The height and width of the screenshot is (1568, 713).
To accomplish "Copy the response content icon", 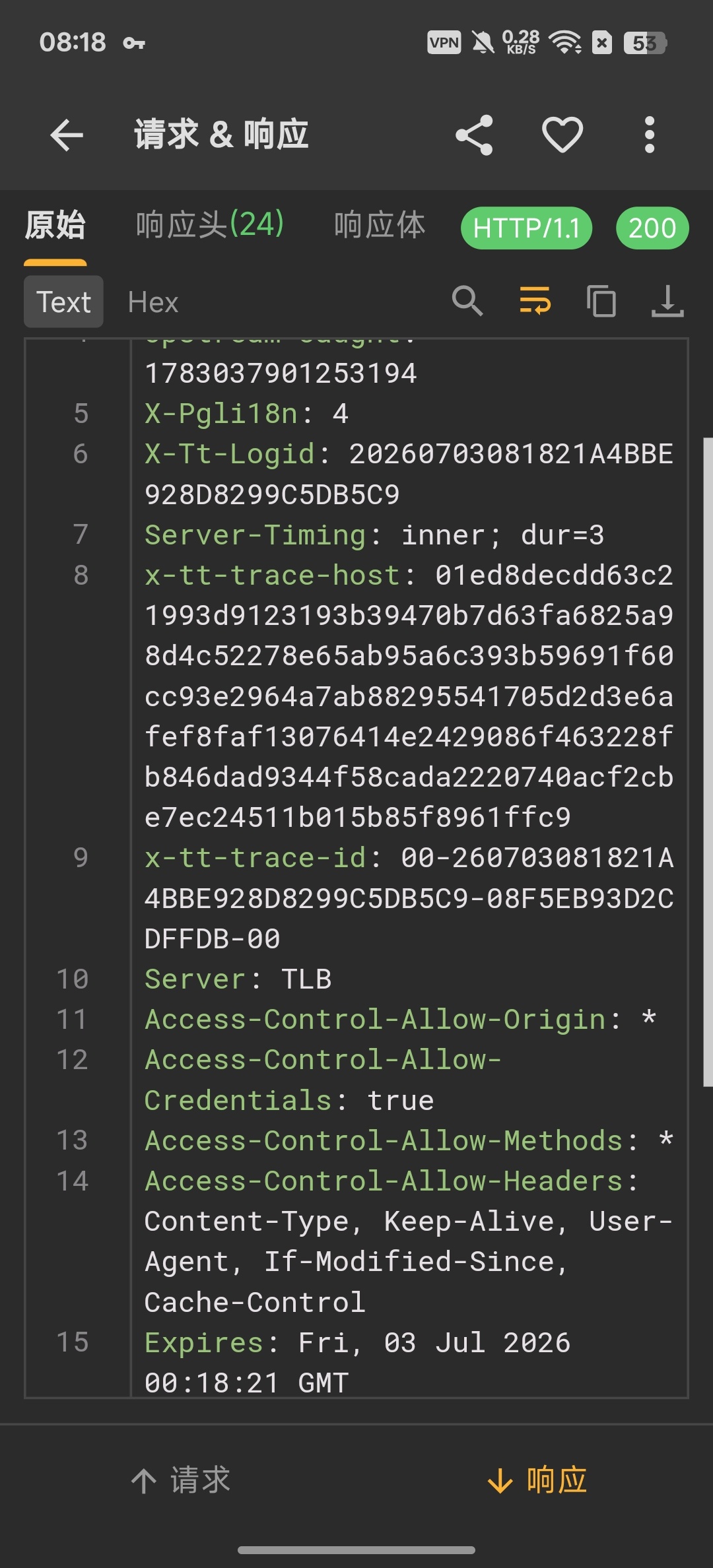I will click(601, 302).
